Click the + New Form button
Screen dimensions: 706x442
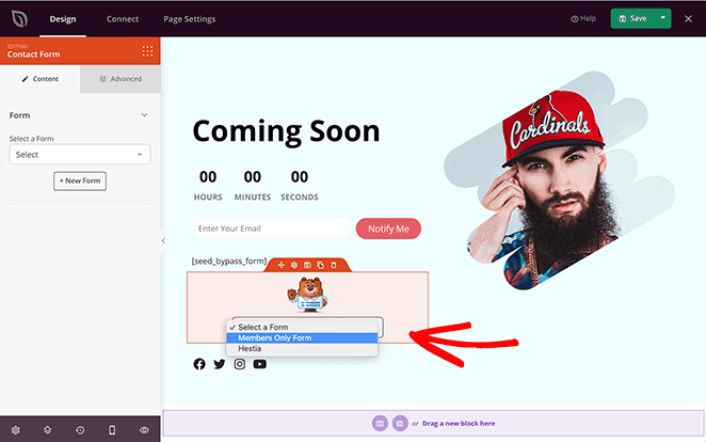tap(80, 181)
